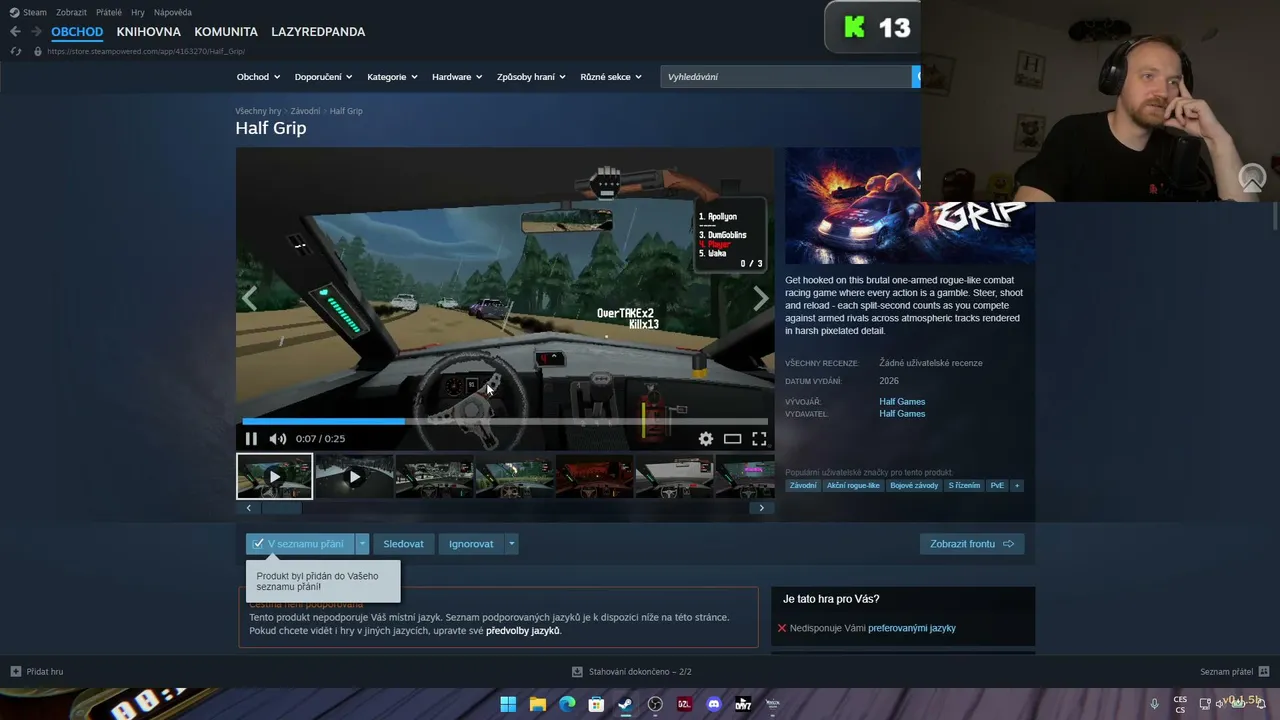The image size is (1280, 720).
Task: Expand wishlist options dropdown arrow
Action: [362, 544]
